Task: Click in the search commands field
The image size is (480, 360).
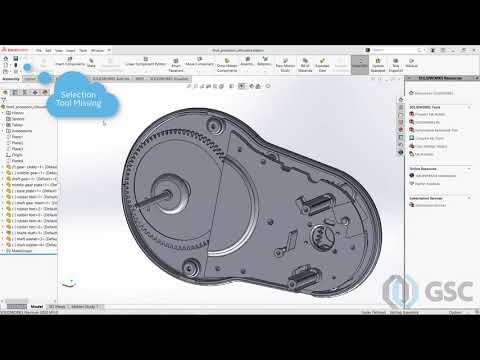Action: coord(393,50)
